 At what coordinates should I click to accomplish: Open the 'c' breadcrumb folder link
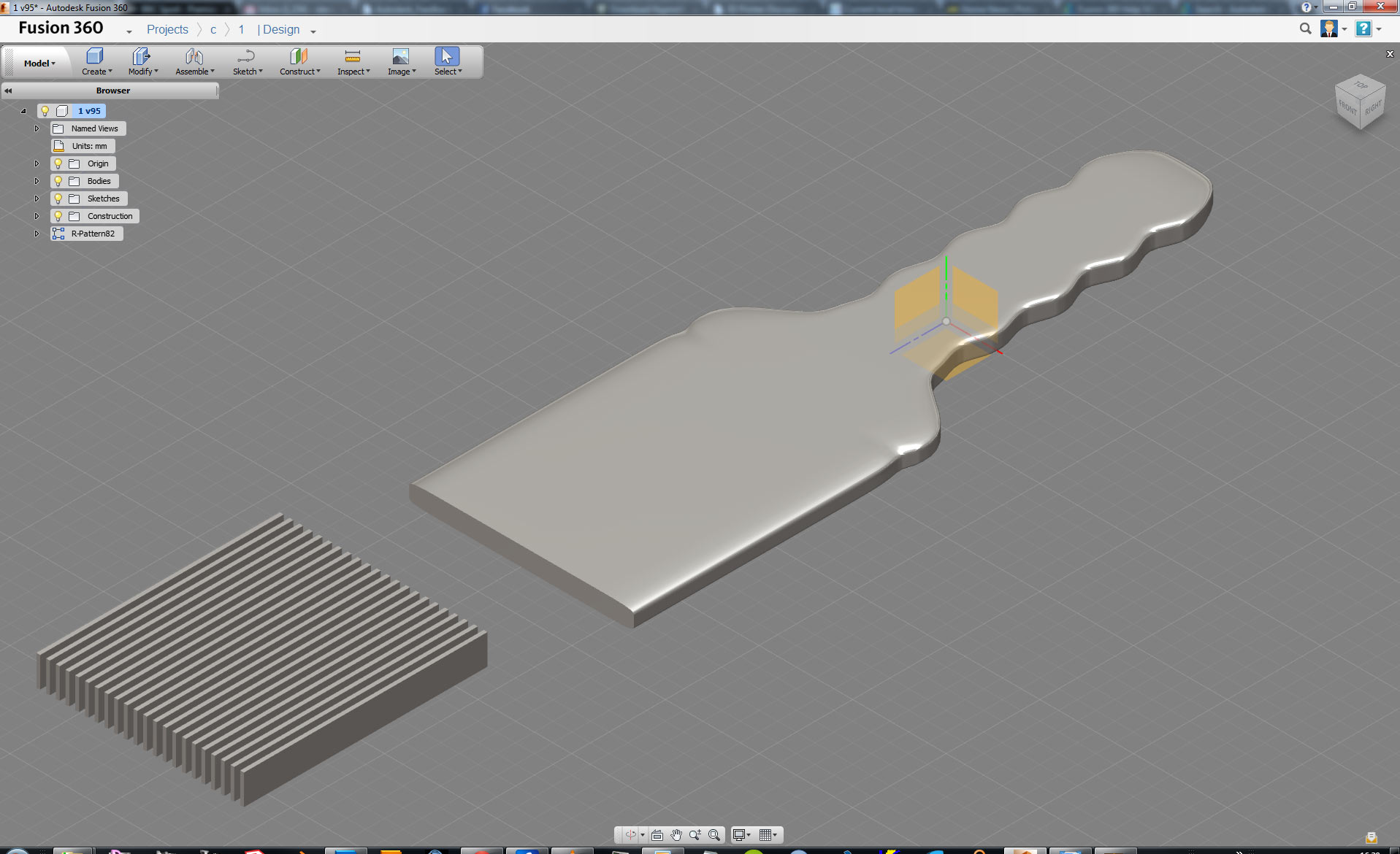coord(213,30)
